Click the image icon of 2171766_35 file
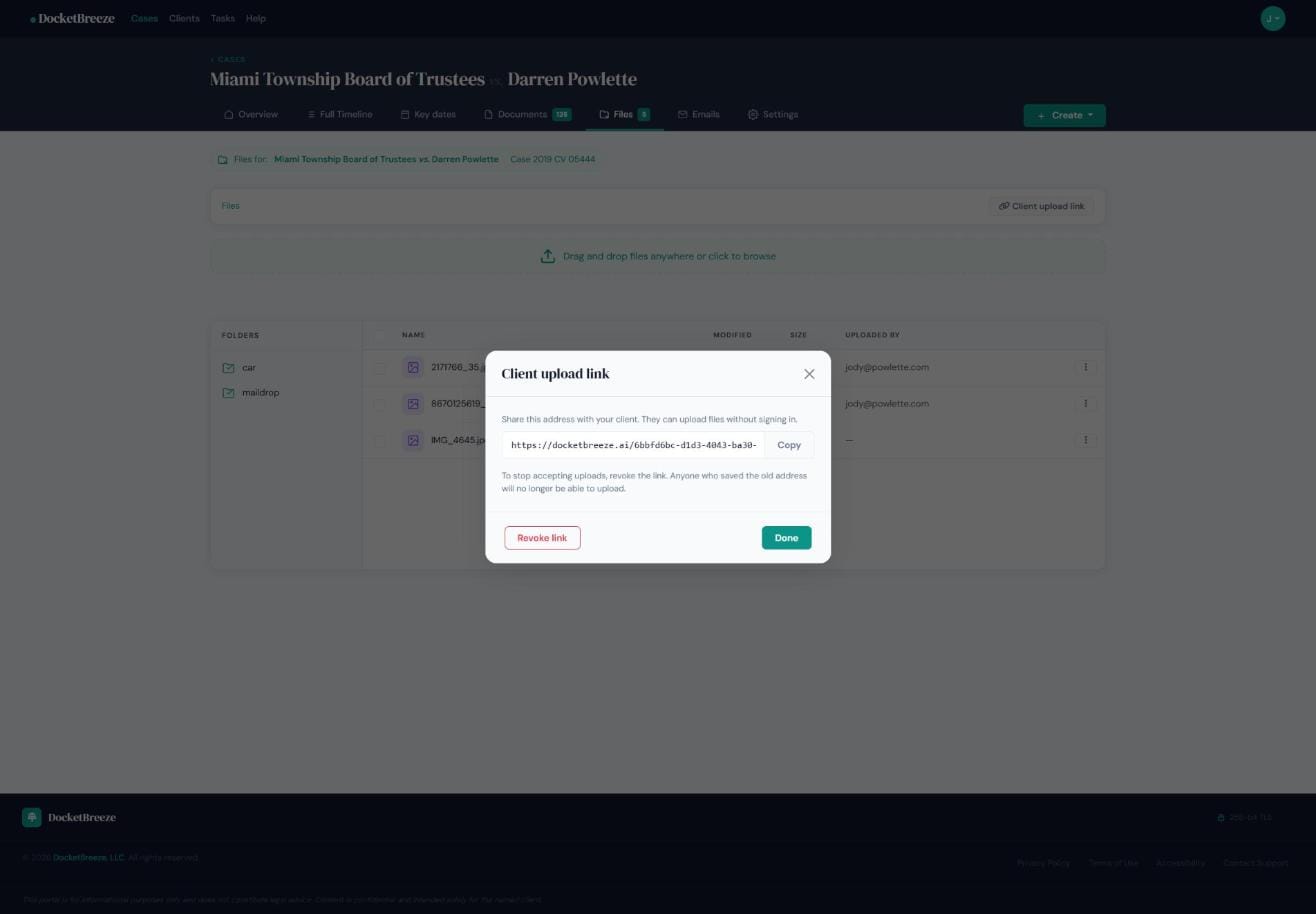 (412, 368)
